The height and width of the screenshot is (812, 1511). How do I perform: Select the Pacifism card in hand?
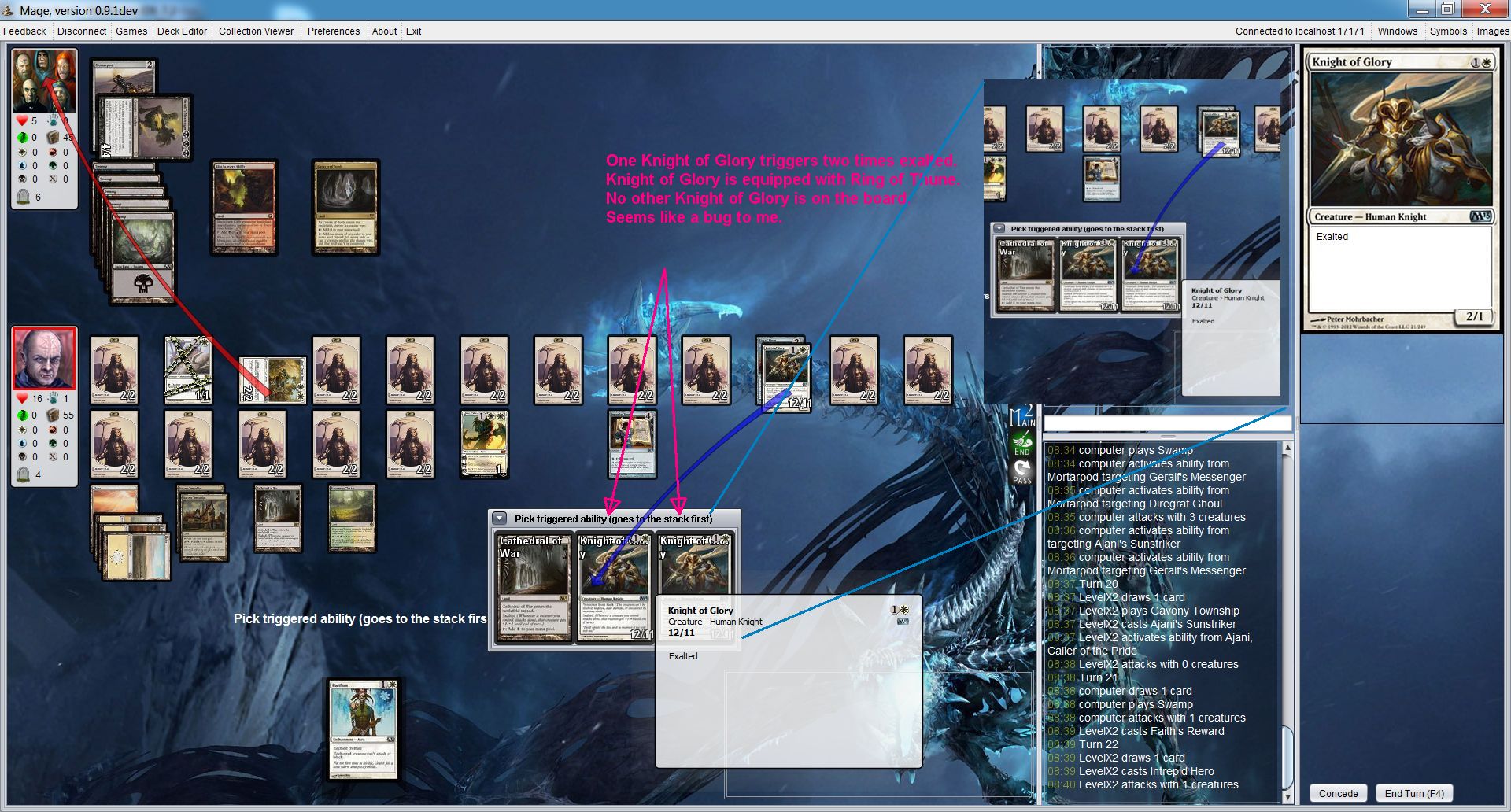[x=364, y=729]
